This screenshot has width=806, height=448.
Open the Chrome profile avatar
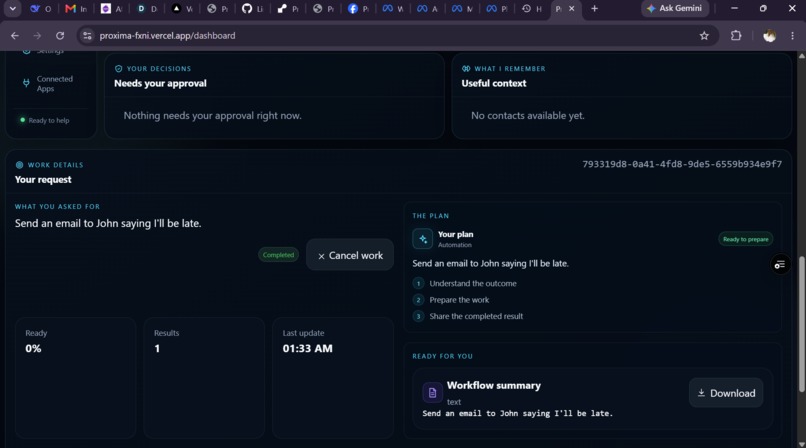pos(769,35)
